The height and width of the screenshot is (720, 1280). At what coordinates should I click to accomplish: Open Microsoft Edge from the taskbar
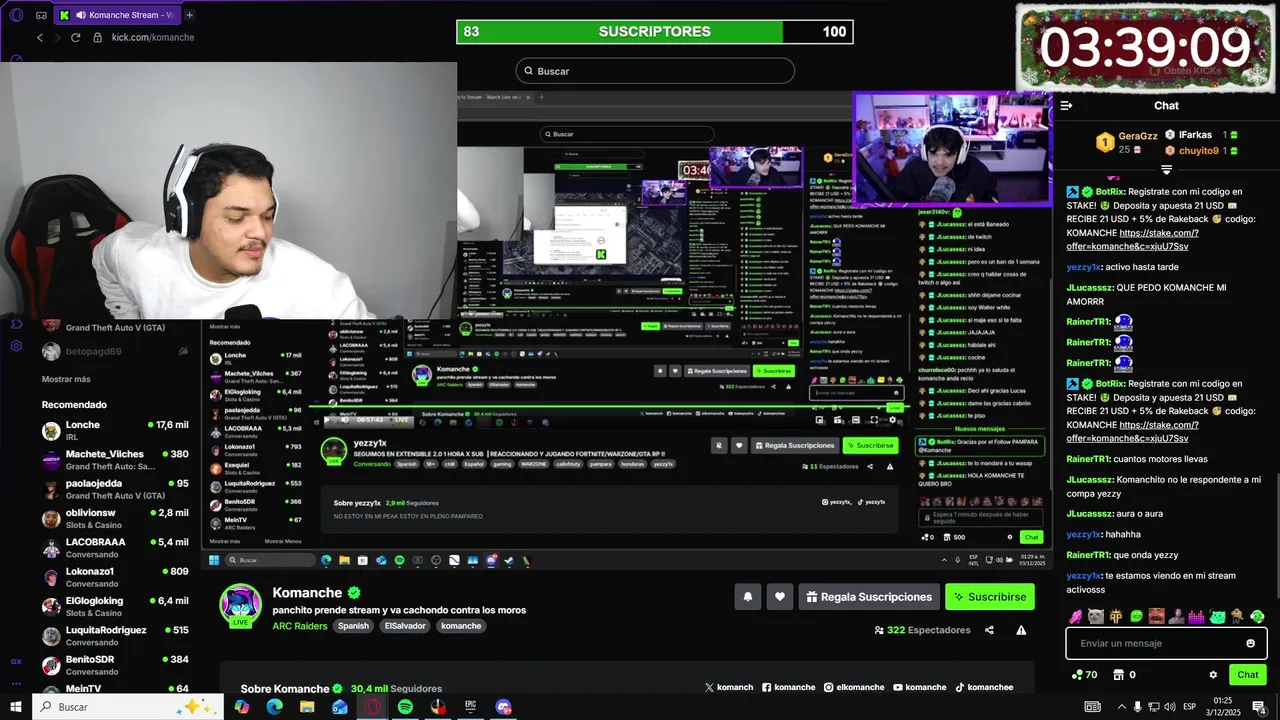(274, 706)
